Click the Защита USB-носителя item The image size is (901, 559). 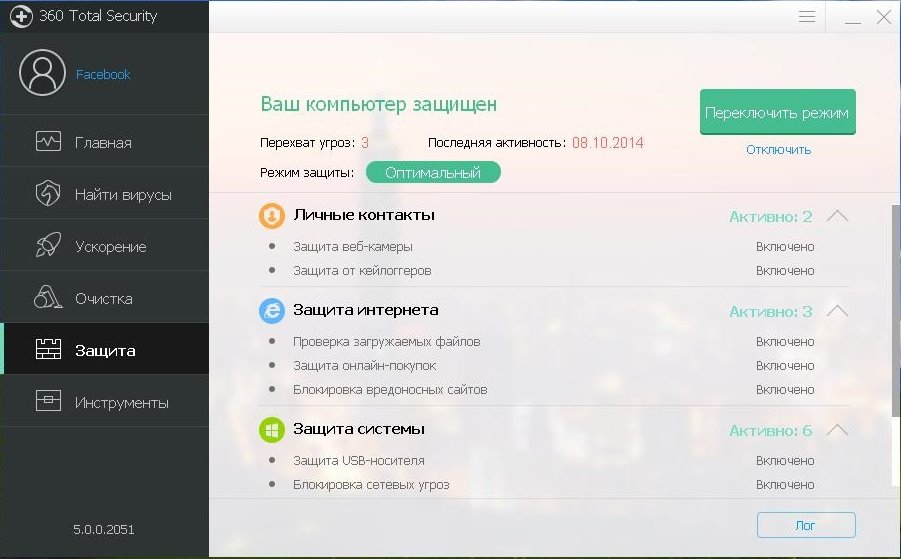coord(359,461)
